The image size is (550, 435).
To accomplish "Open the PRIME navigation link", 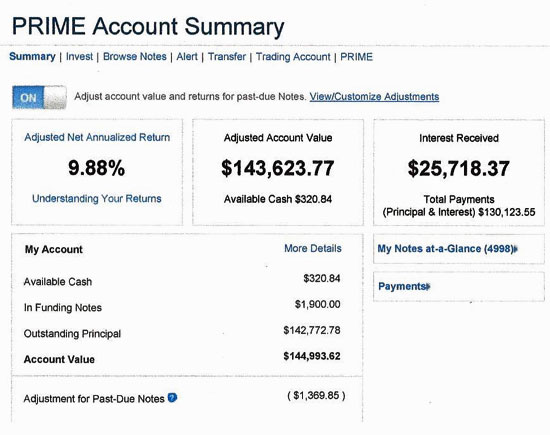I will coord(356,57).
